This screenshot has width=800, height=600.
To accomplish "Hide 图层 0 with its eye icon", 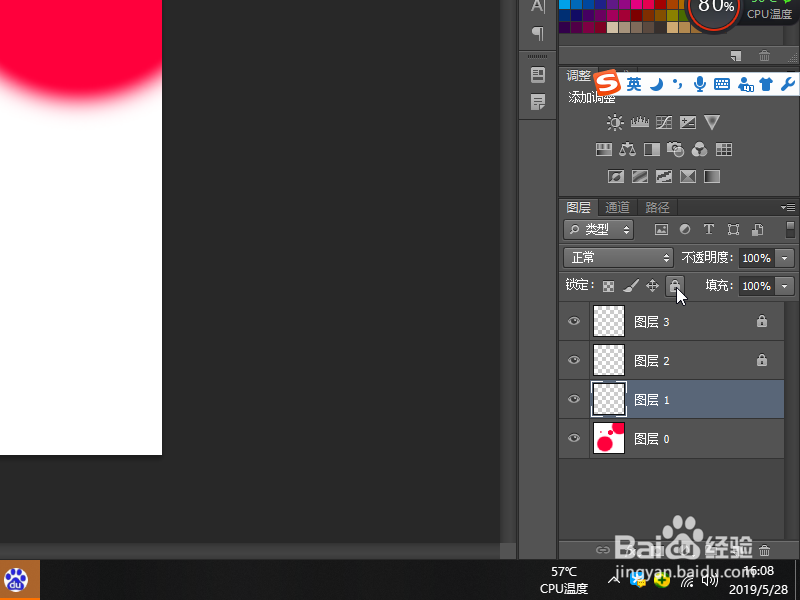I will (x=574, y=438).
